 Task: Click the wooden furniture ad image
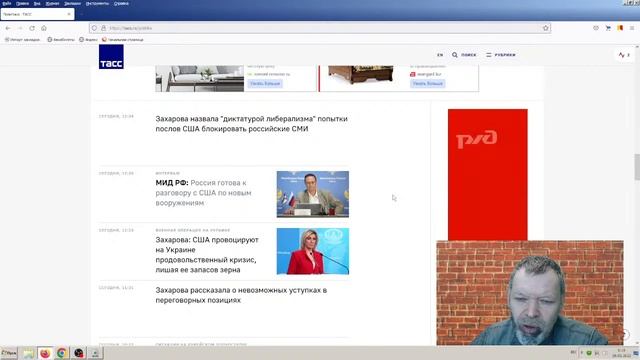tap(361, 75)
